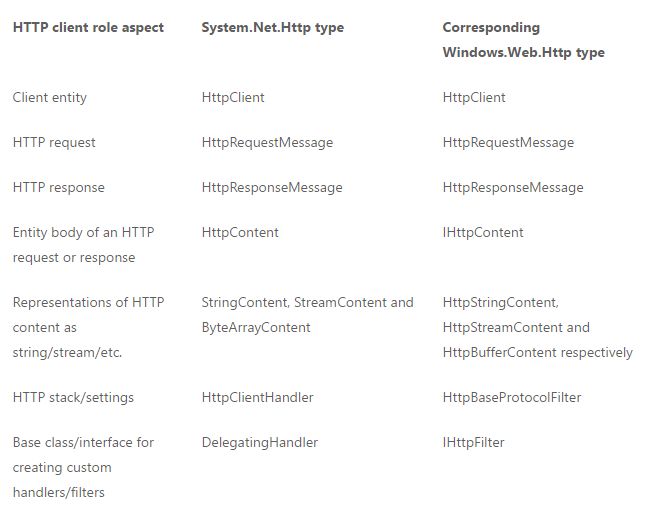This screenshot has height=514, width=650.
Task: Click the DelegatingHandler entry
Action: (x=260, y=443)
